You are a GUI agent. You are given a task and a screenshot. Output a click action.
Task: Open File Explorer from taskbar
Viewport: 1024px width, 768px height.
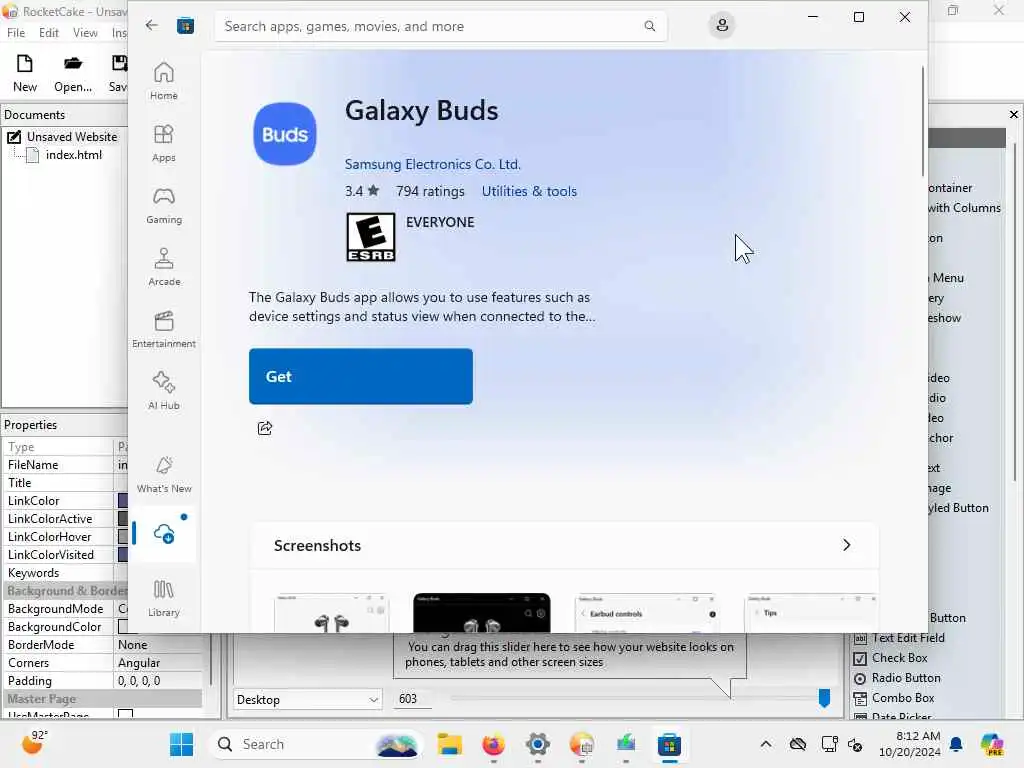click(449, 744)
